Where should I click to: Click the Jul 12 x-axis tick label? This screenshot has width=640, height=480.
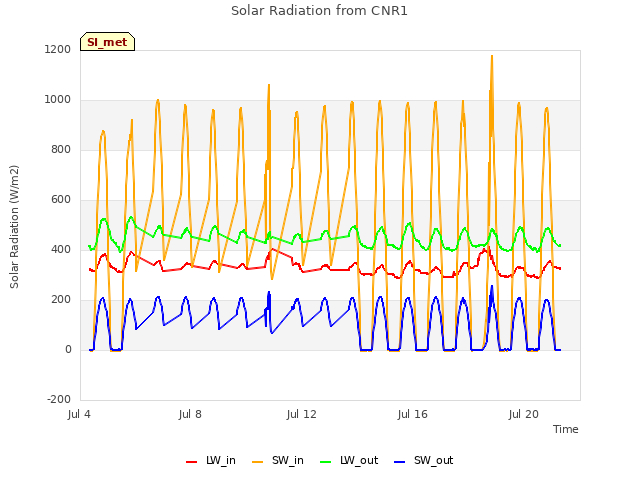pos(302,414)
